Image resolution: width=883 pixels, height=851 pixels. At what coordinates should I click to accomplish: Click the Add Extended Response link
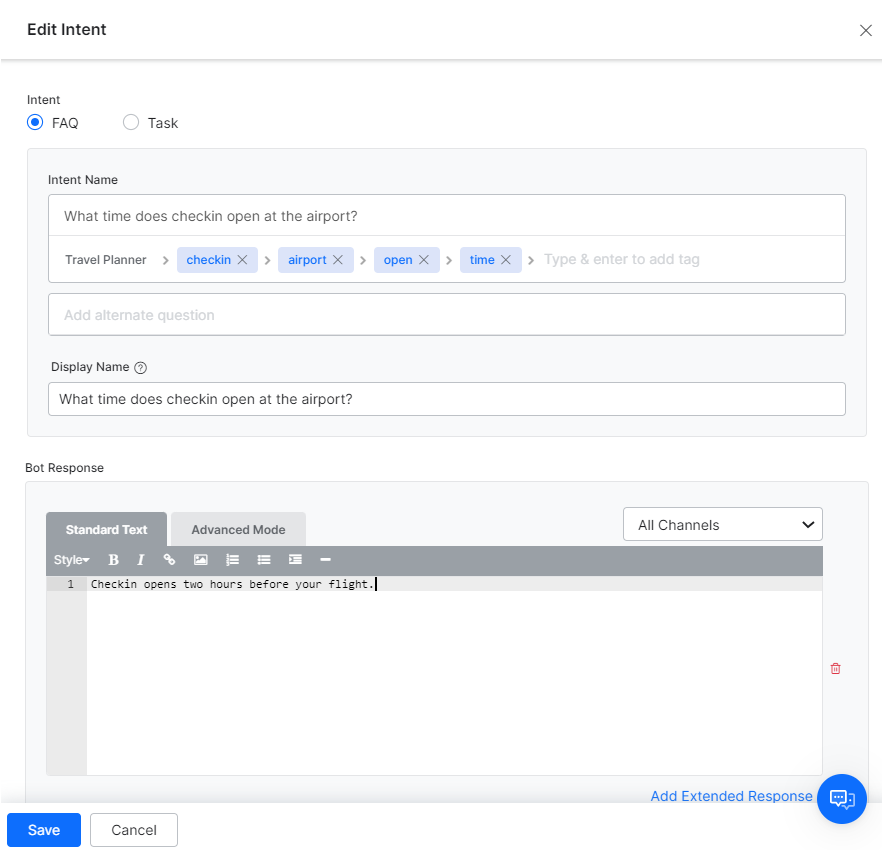tap(731, 796)
